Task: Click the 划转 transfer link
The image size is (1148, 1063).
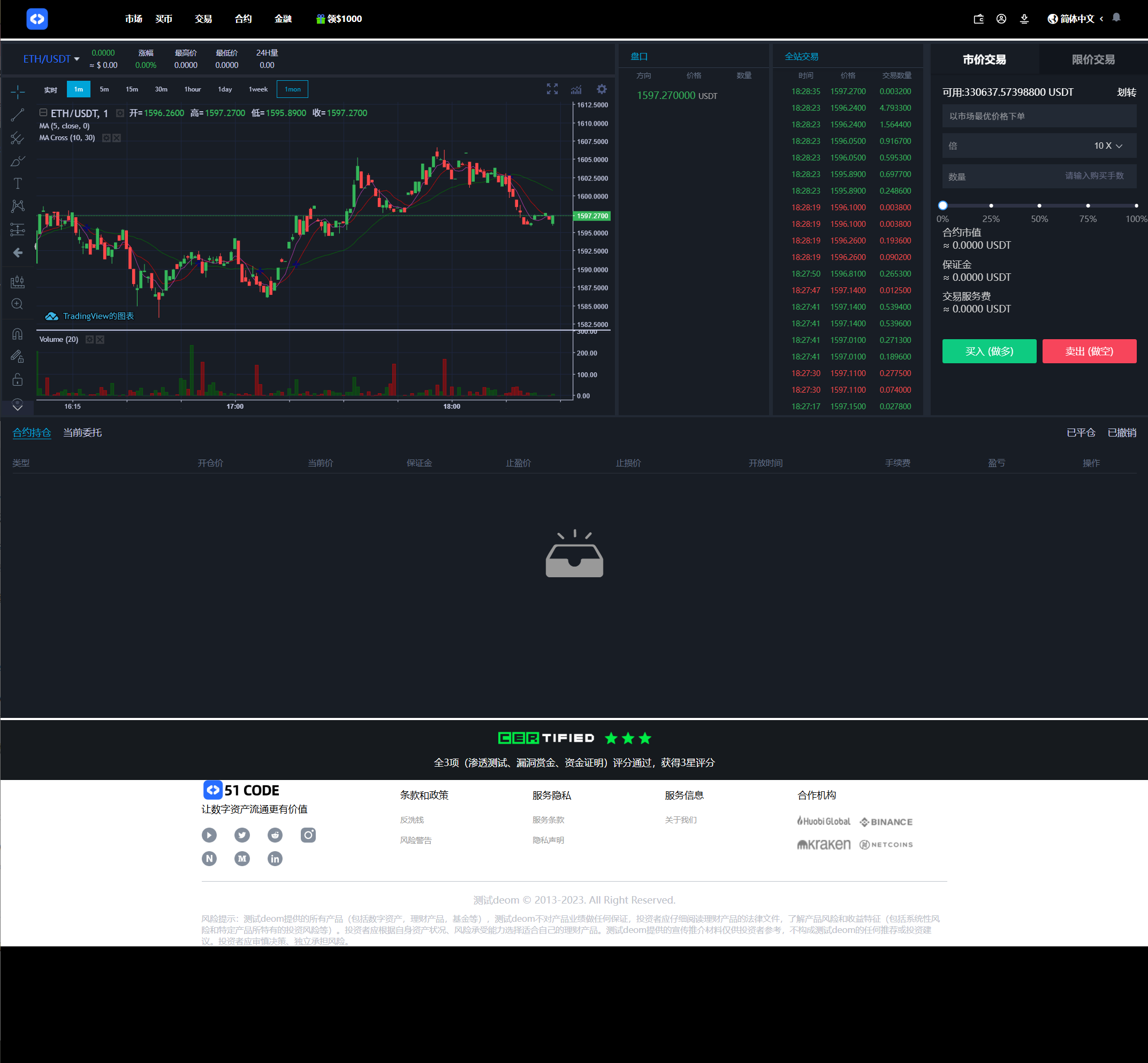Action: pos(1126,92)
